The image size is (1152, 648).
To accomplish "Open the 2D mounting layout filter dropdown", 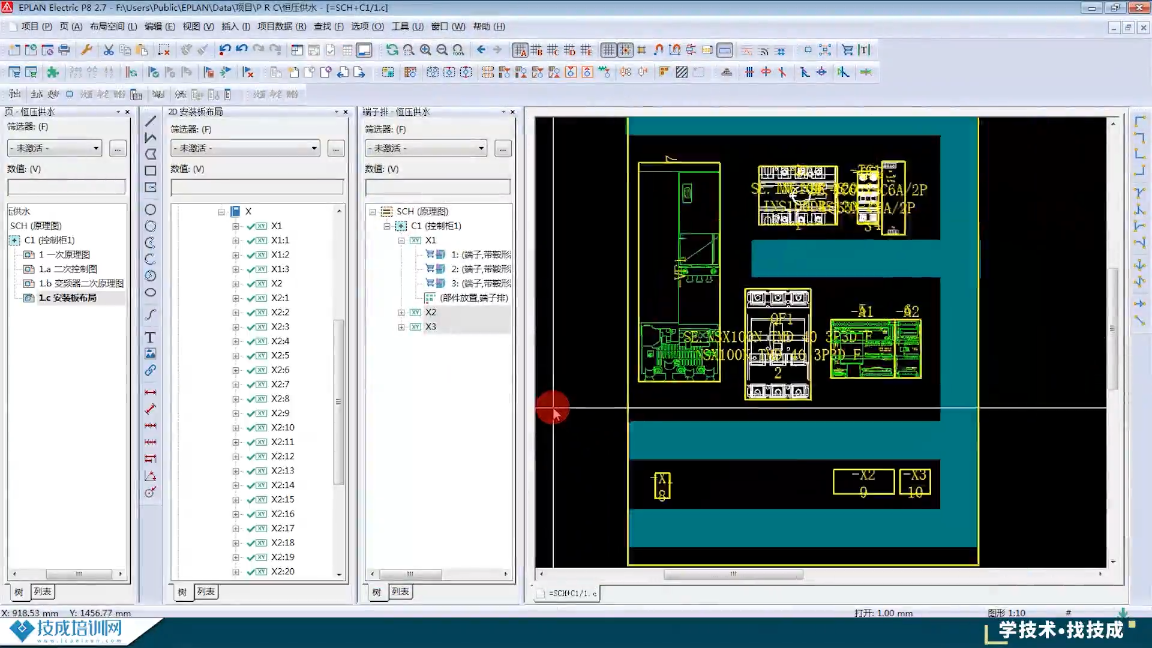I will tap(314, 148).
